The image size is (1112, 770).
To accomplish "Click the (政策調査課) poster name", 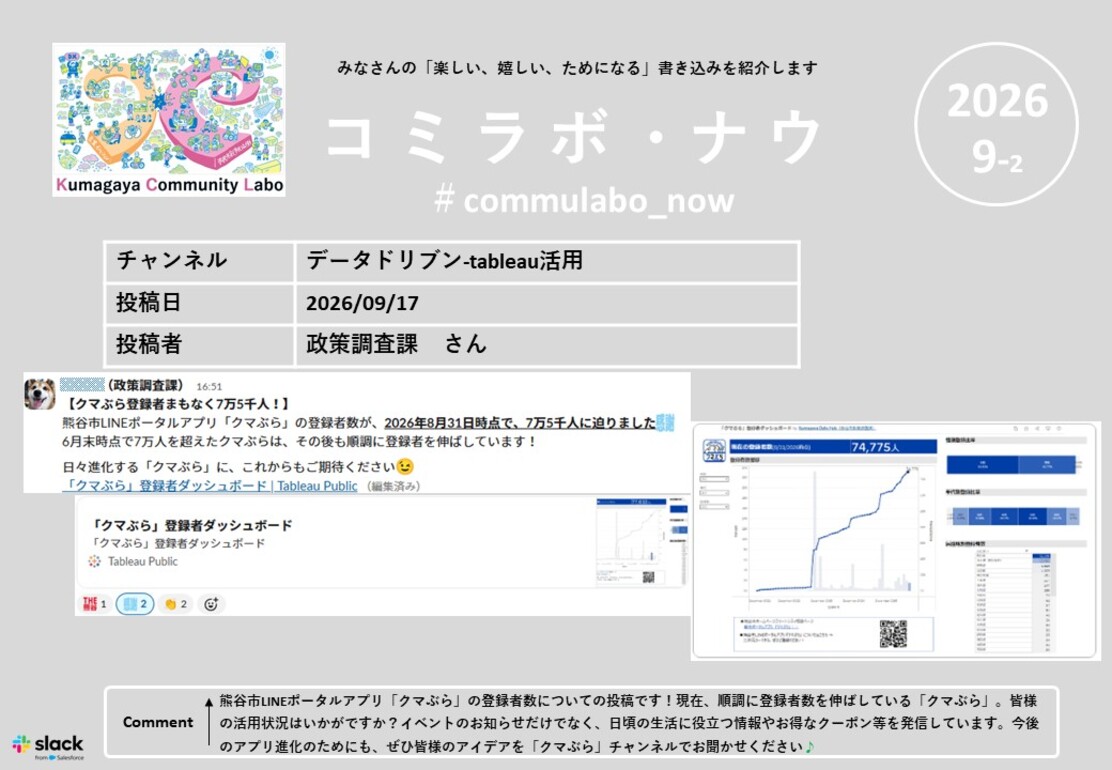I will coord(145,386).
